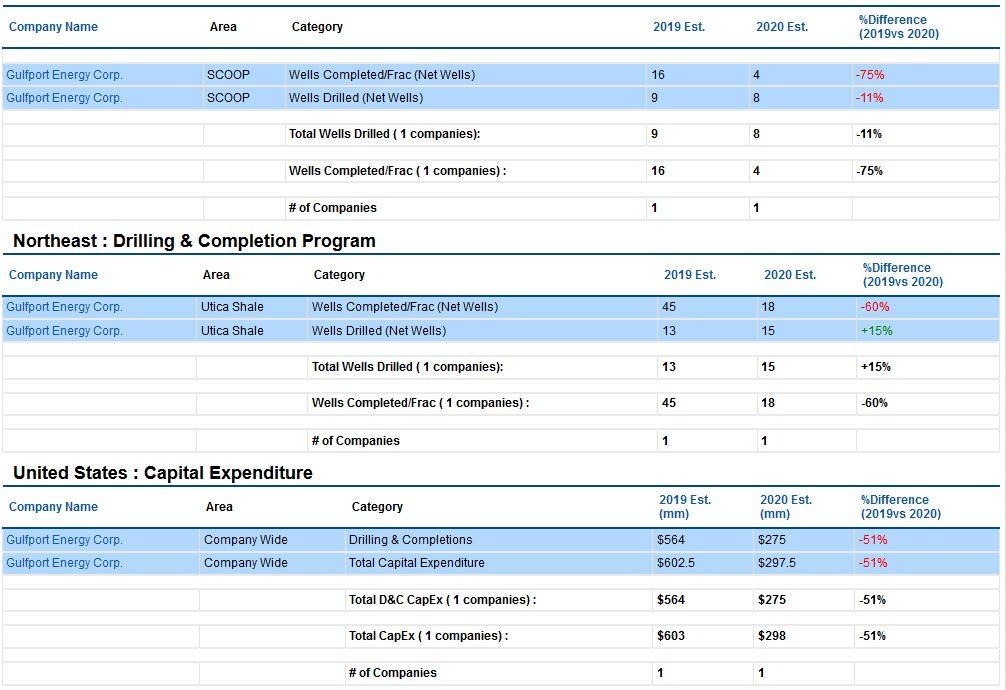Select '# of Companies' label in Capital Expenditure table
The height and width of the screenshot is (690, 1006).
click(393, 673)
